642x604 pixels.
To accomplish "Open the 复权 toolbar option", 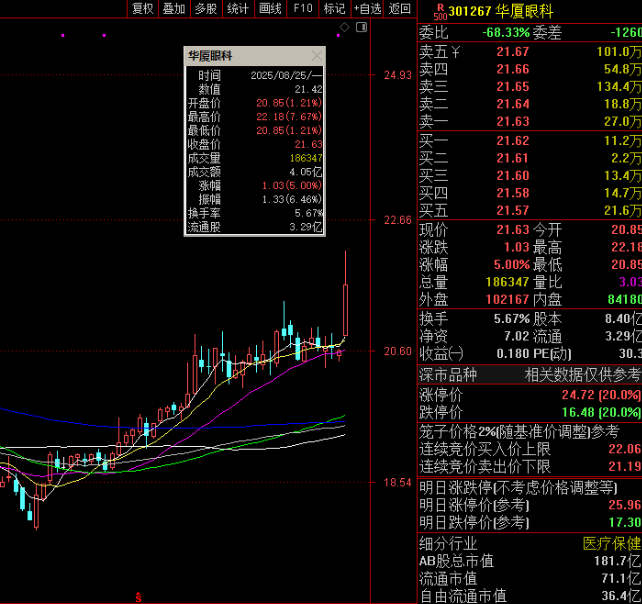I will 142,8.
